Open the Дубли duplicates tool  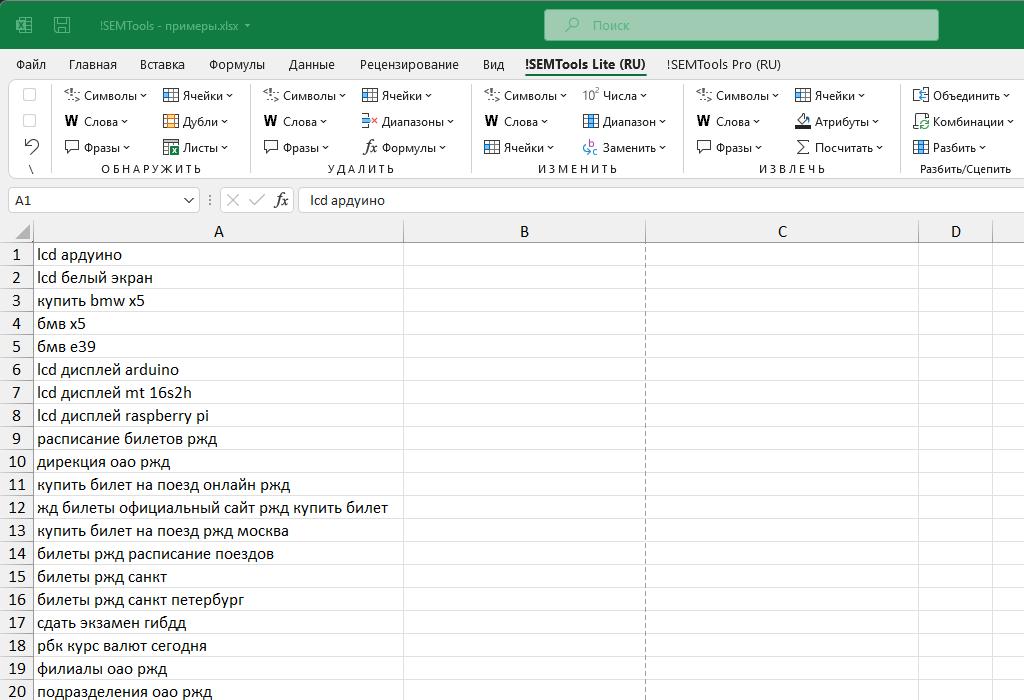(x=195, y=121)
